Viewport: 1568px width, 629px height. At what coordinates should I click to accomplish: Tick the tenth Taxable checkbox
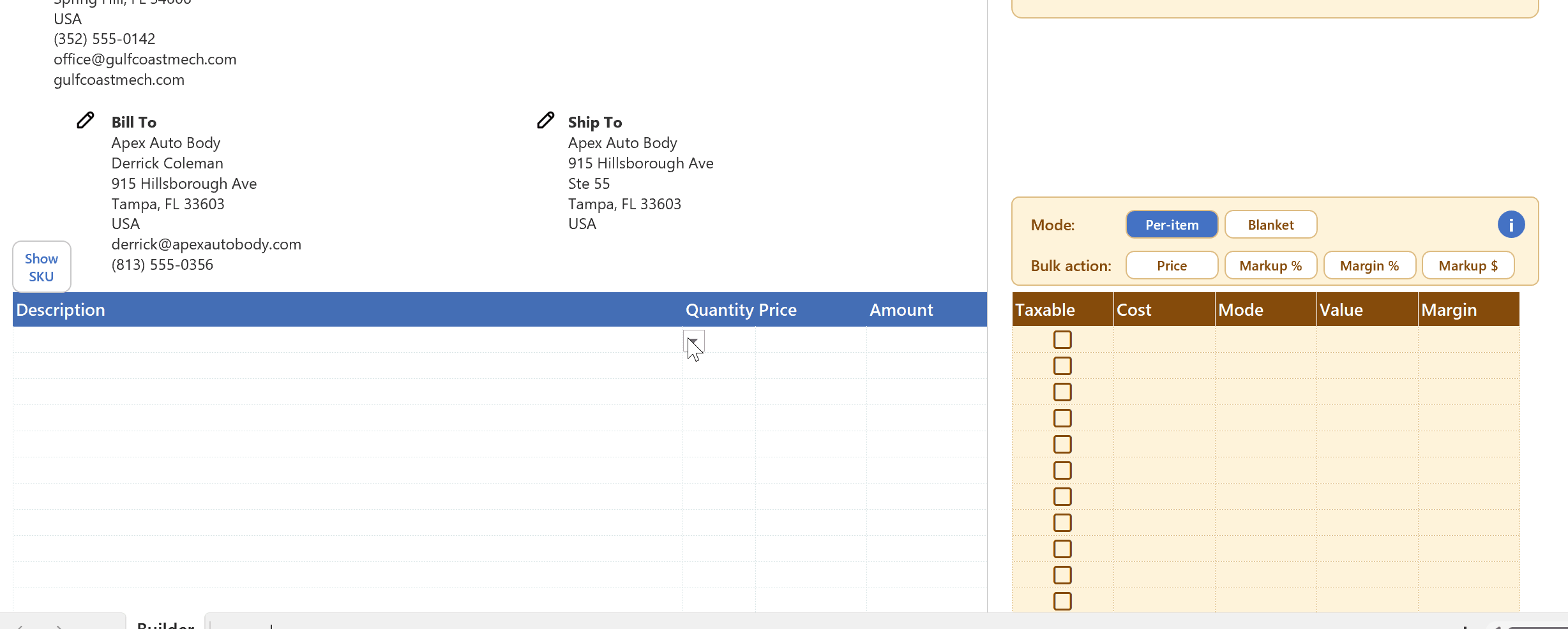pyautogui.click(x=1062, y=575)
